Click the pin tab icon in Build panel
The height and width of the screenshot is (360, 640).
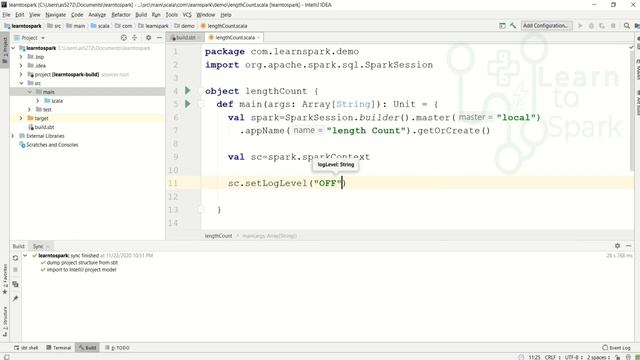[16, 299]
